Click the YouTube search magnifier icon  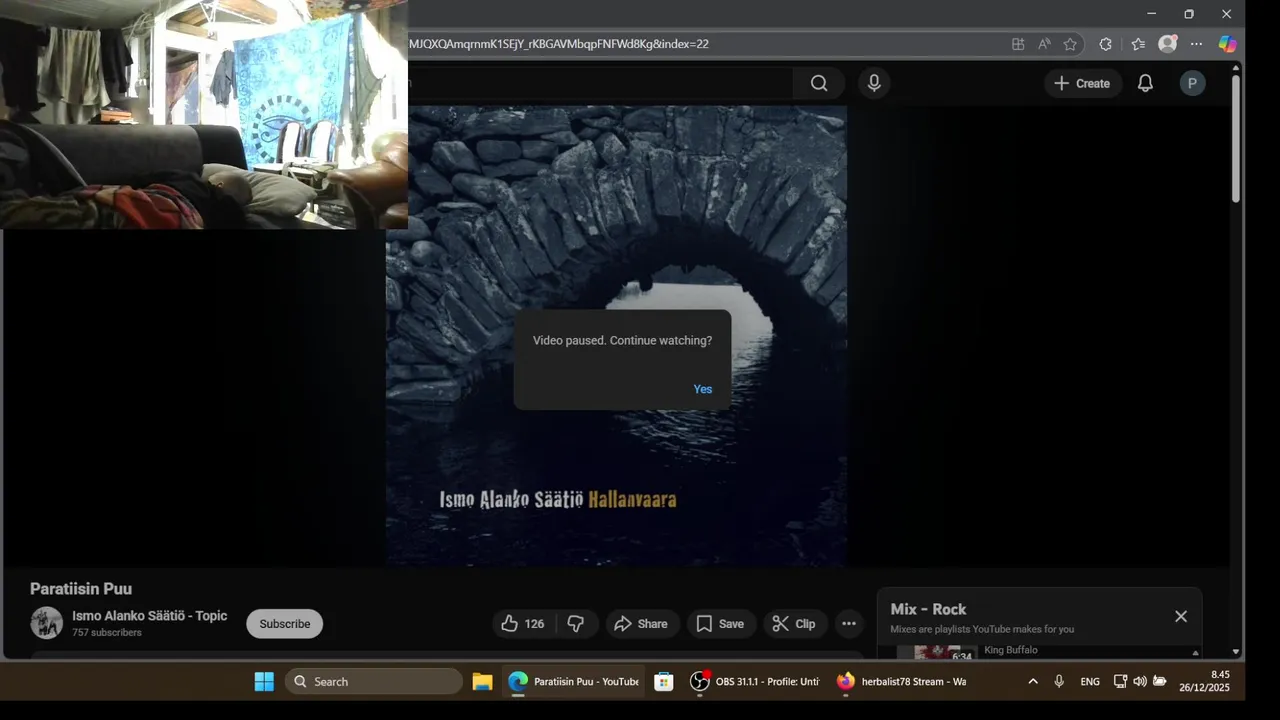pos(819,83)
